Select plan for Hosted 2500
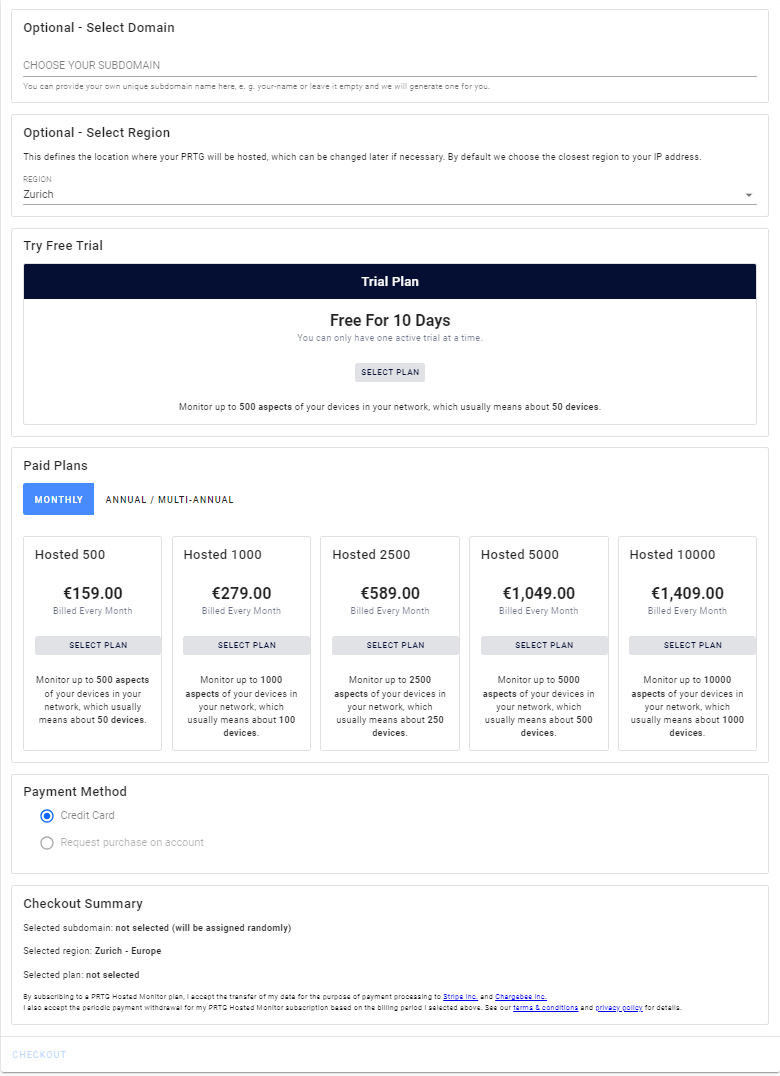The width and height of the screenshot is (780, 1076). [395, 645]
